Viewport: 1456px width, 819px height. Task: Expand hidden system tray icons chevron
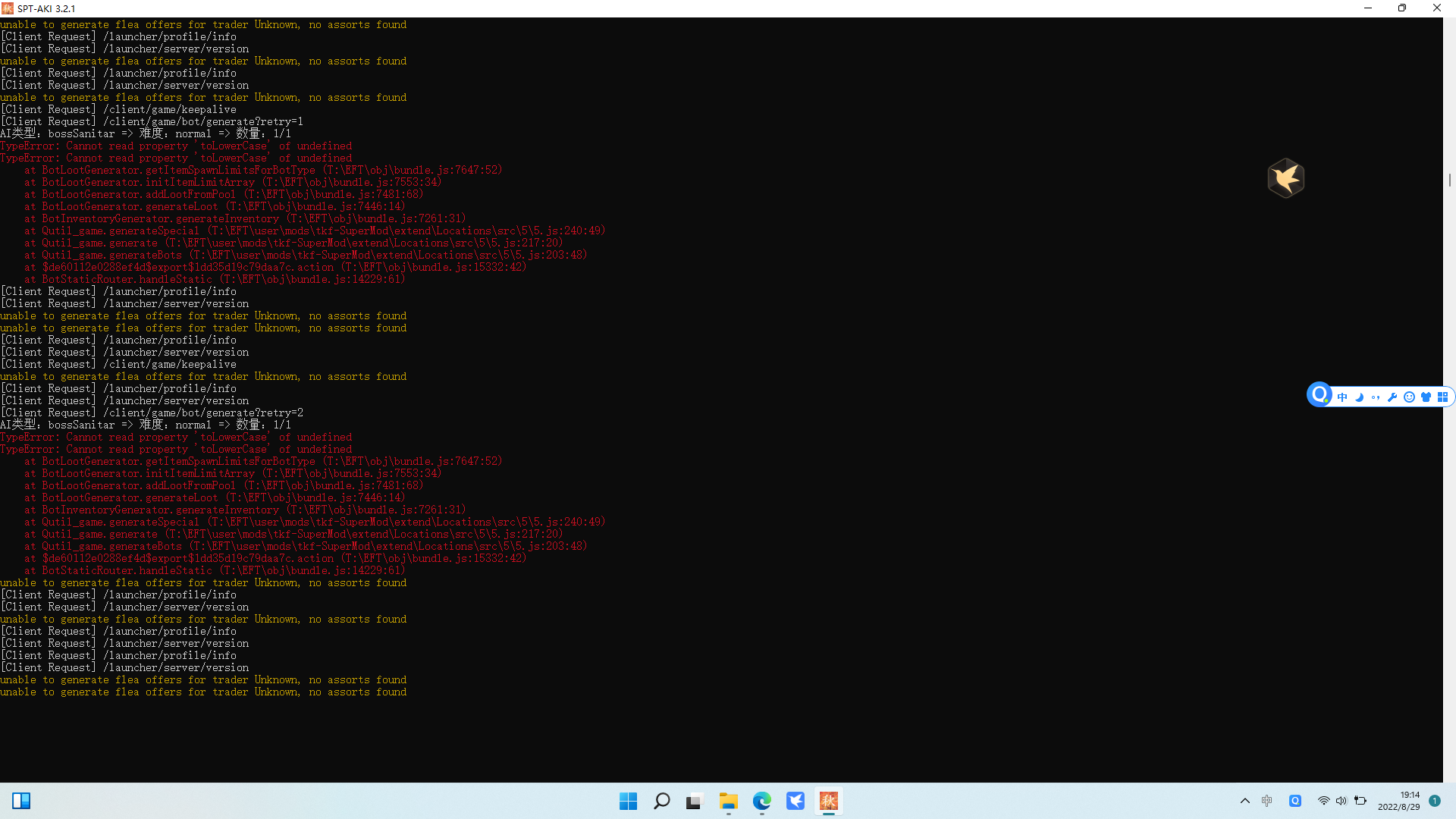click(x=1244, y=801)
